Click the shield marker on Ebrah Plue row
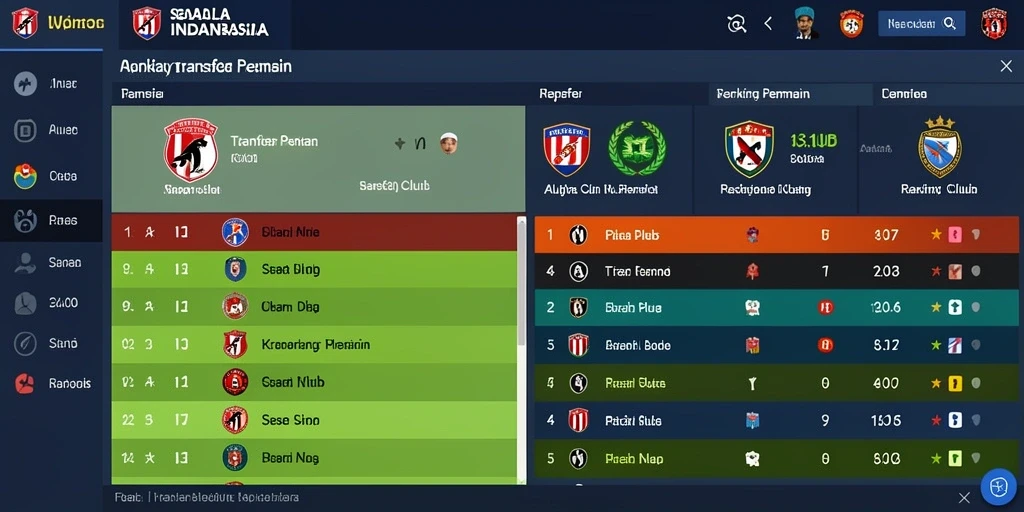 click(976, 307)
